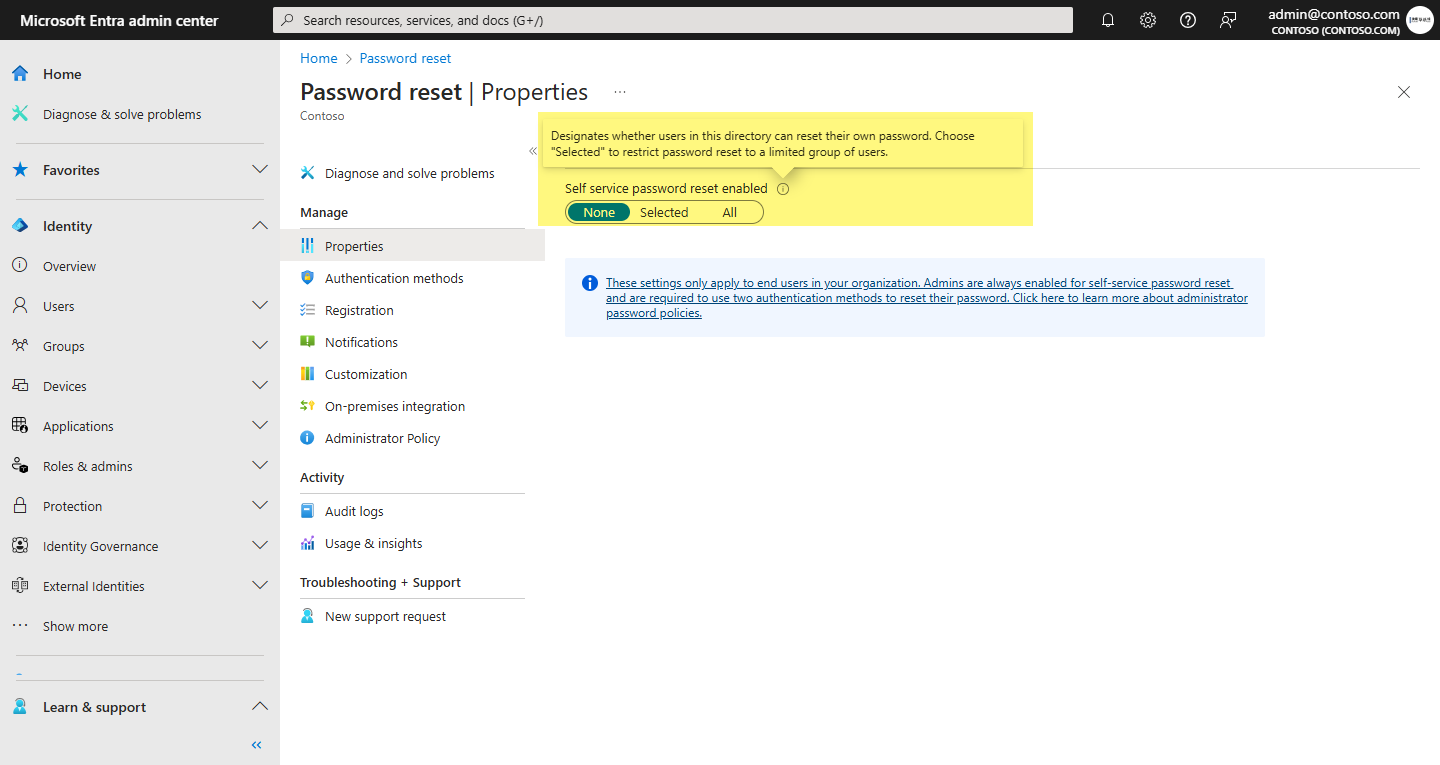Expand the Users chevron
This screenshot has height=765, width=1440.
[x=260, y=306]
